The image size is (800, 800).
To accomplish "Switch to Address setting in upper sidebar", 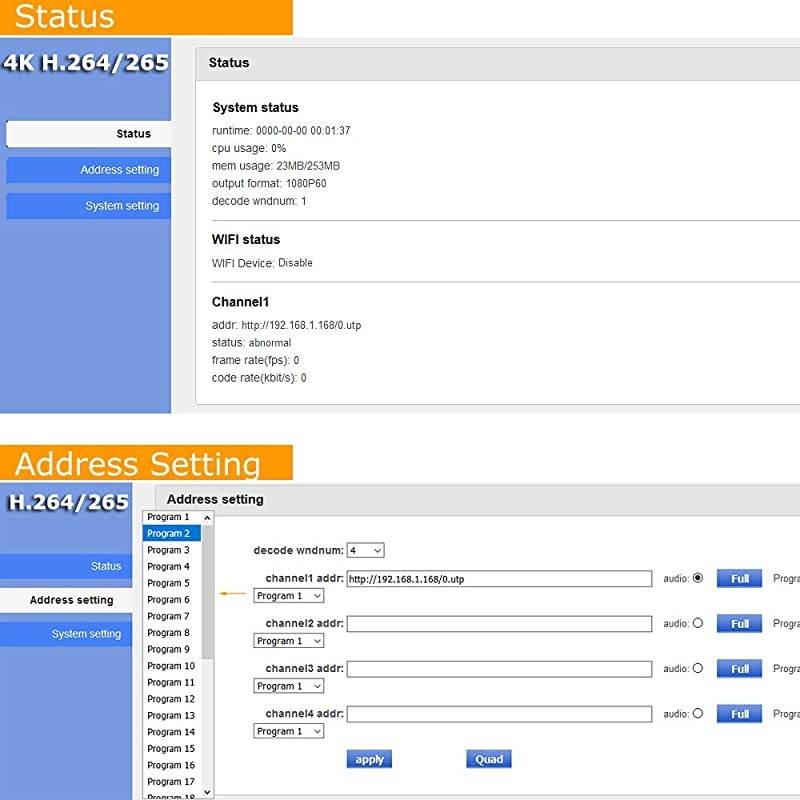I will pos(88,170).
